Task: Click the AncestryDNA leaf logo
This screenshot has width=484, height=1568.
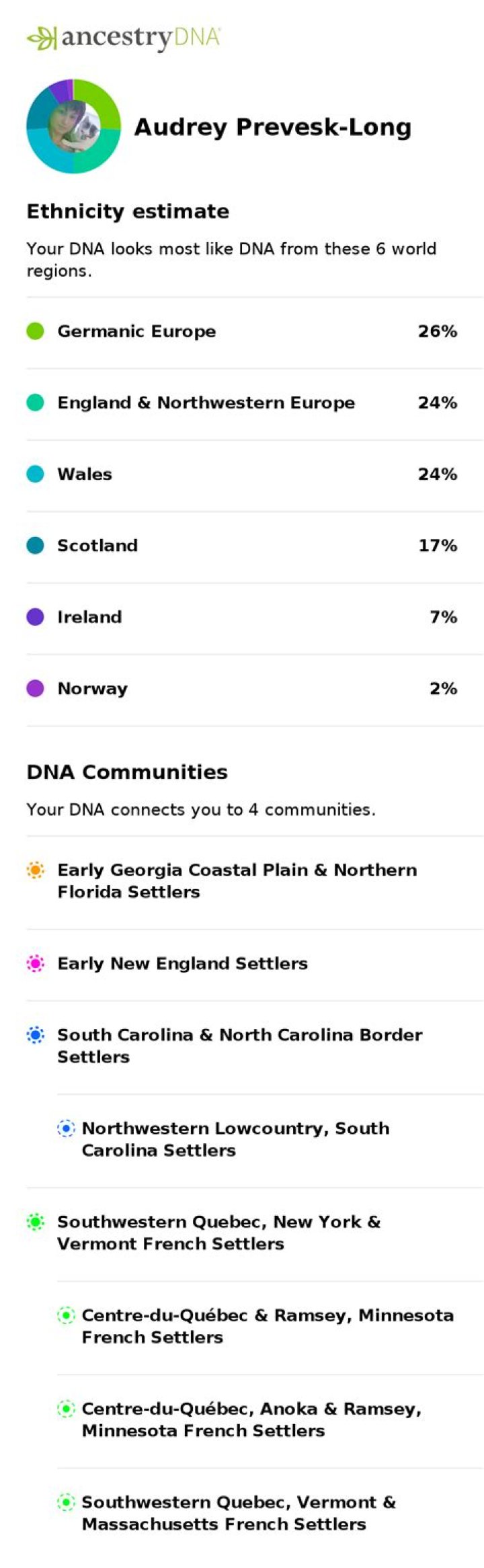Action: point(41,39)
